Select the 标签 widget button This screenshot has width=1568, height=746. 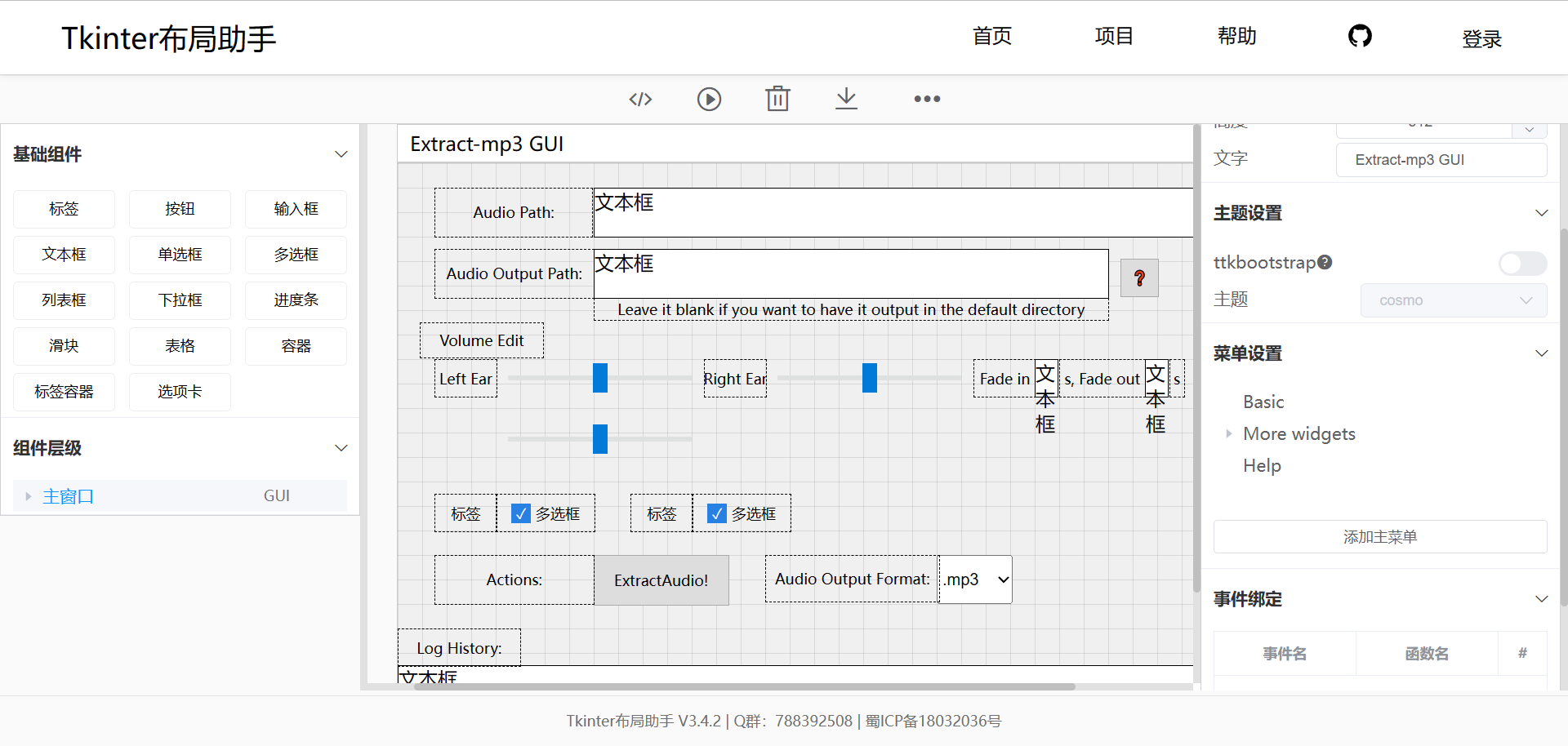pyautogui.click(x=64, y=209)
